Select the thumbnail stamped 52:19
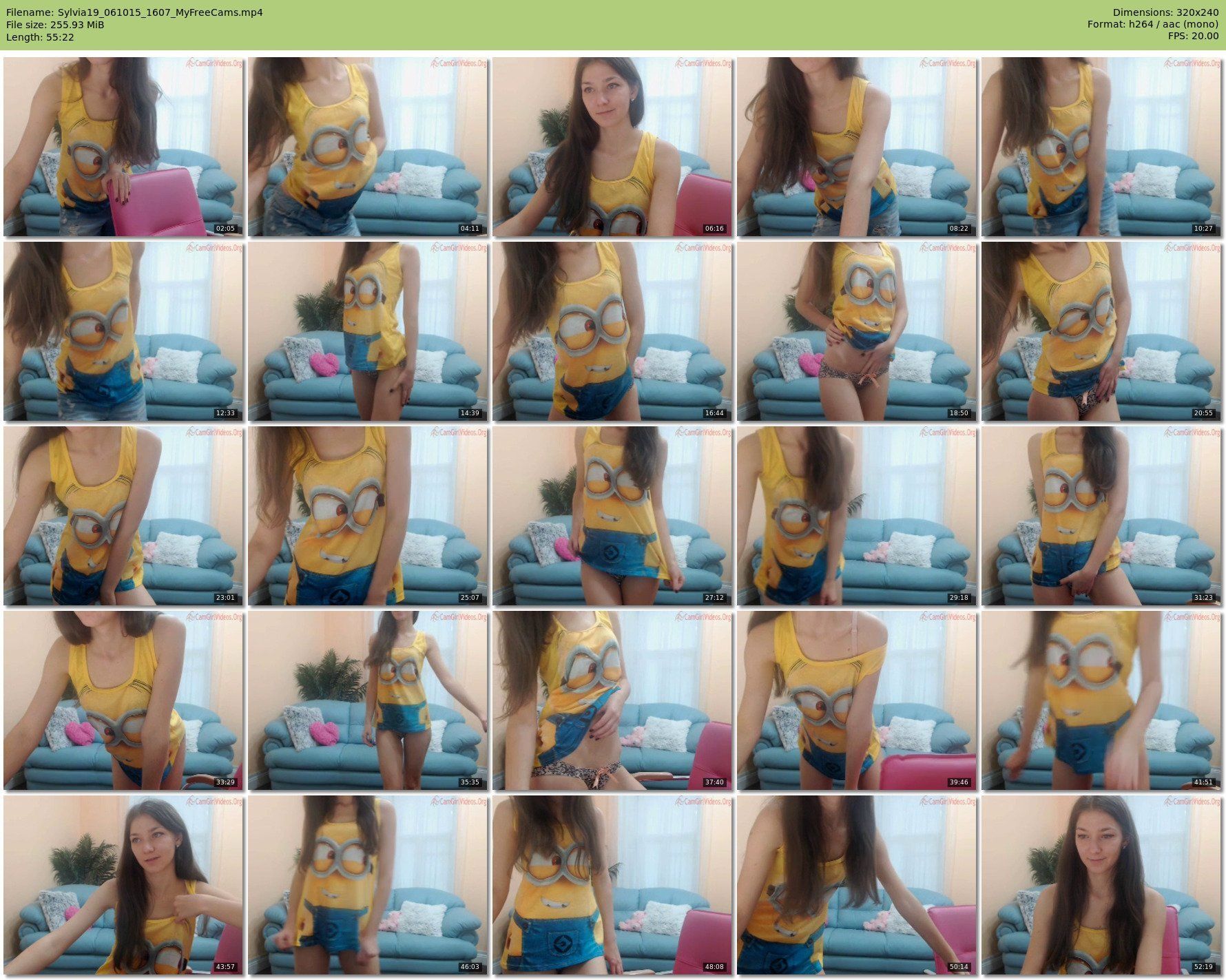The width and height of the screenshot is (1226, 980). click(1101, 885)
